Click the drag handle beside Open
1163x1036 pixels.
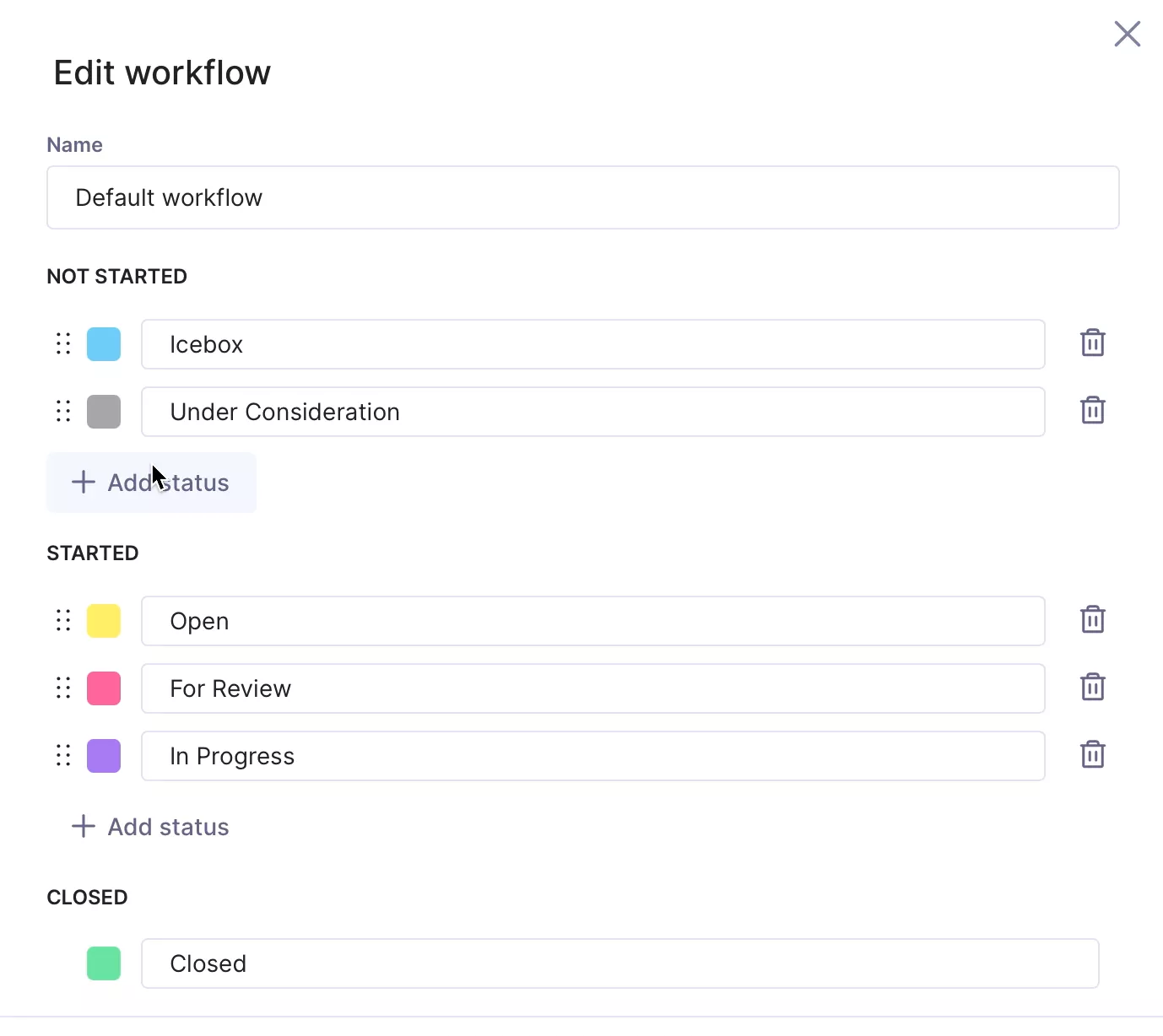pos(63,620)
